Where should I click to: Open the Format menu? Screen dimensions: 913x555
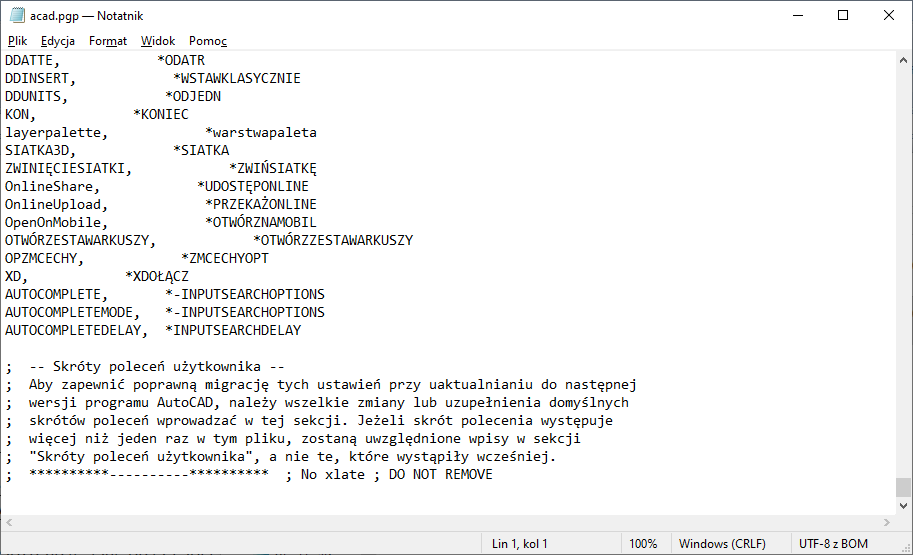108,41
